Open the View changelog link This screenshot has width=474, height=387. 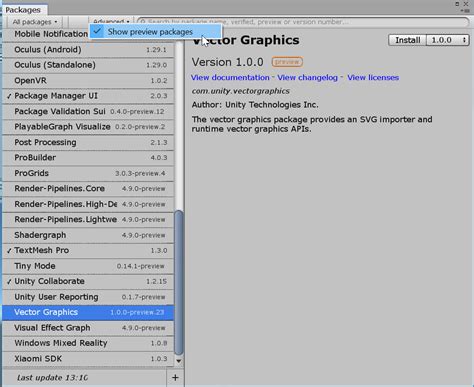[307, 78]
